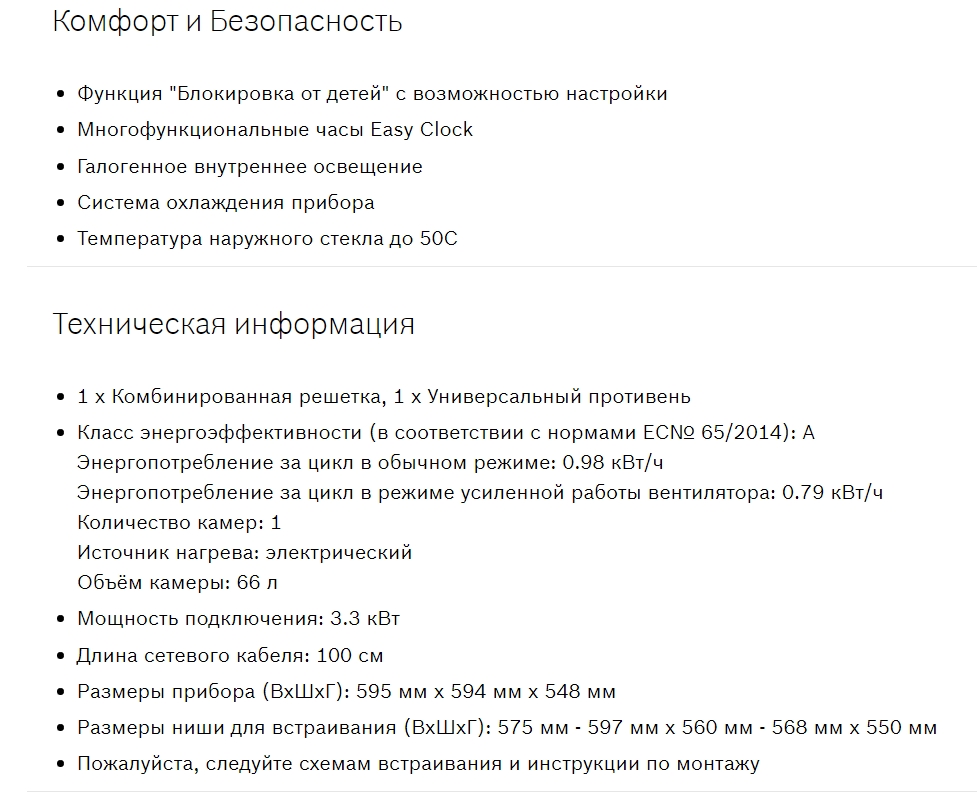The image size is (977, 793).
Task: Click the 0.79 кВт/ч fan mode consumption line
Action: click(x=480, y=492)
